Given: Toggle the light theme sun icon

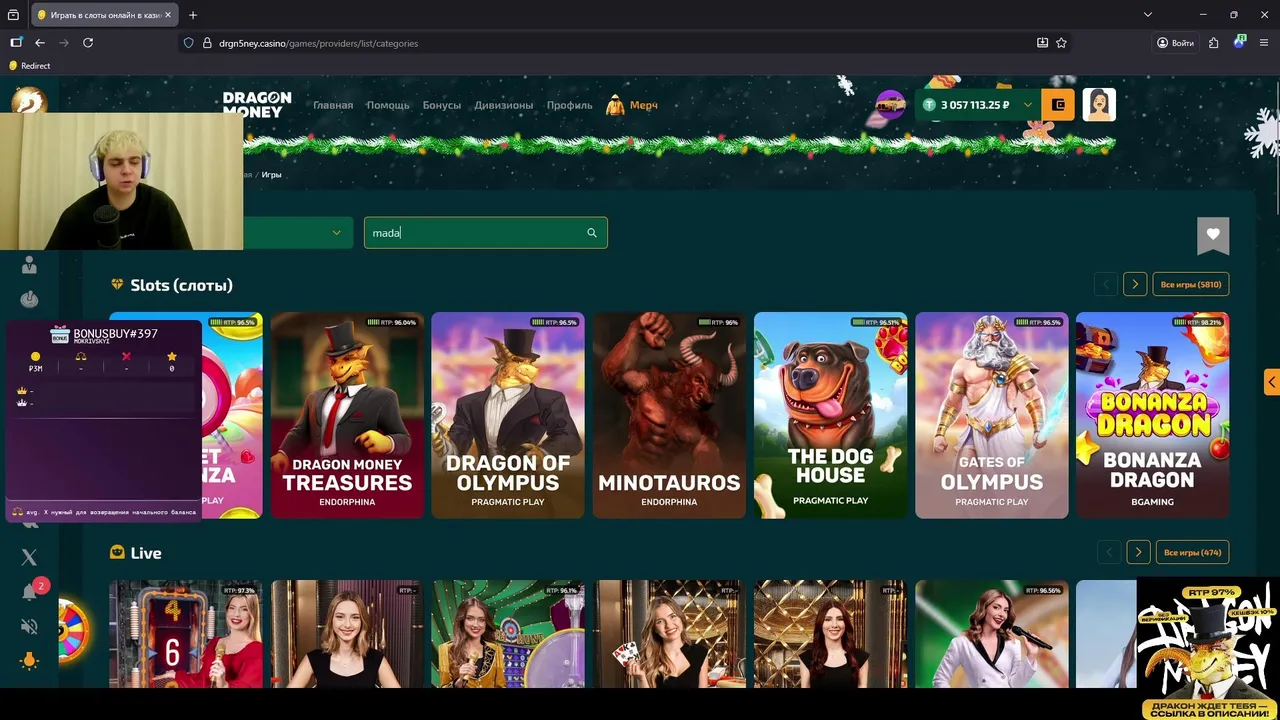Looking at the screenshot, I should pos(29,661).
